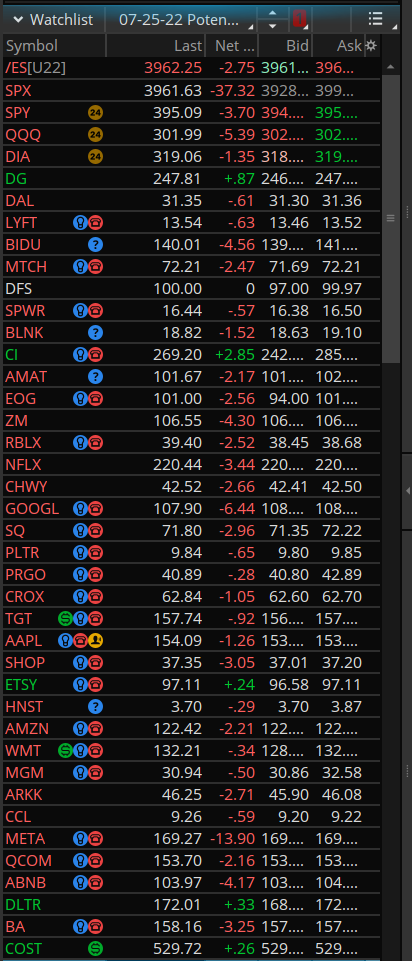Viewport: 412px width, 961px height.
Task: Click the watchlist vertical scrollbar thumb
Action: coord(391,218)
